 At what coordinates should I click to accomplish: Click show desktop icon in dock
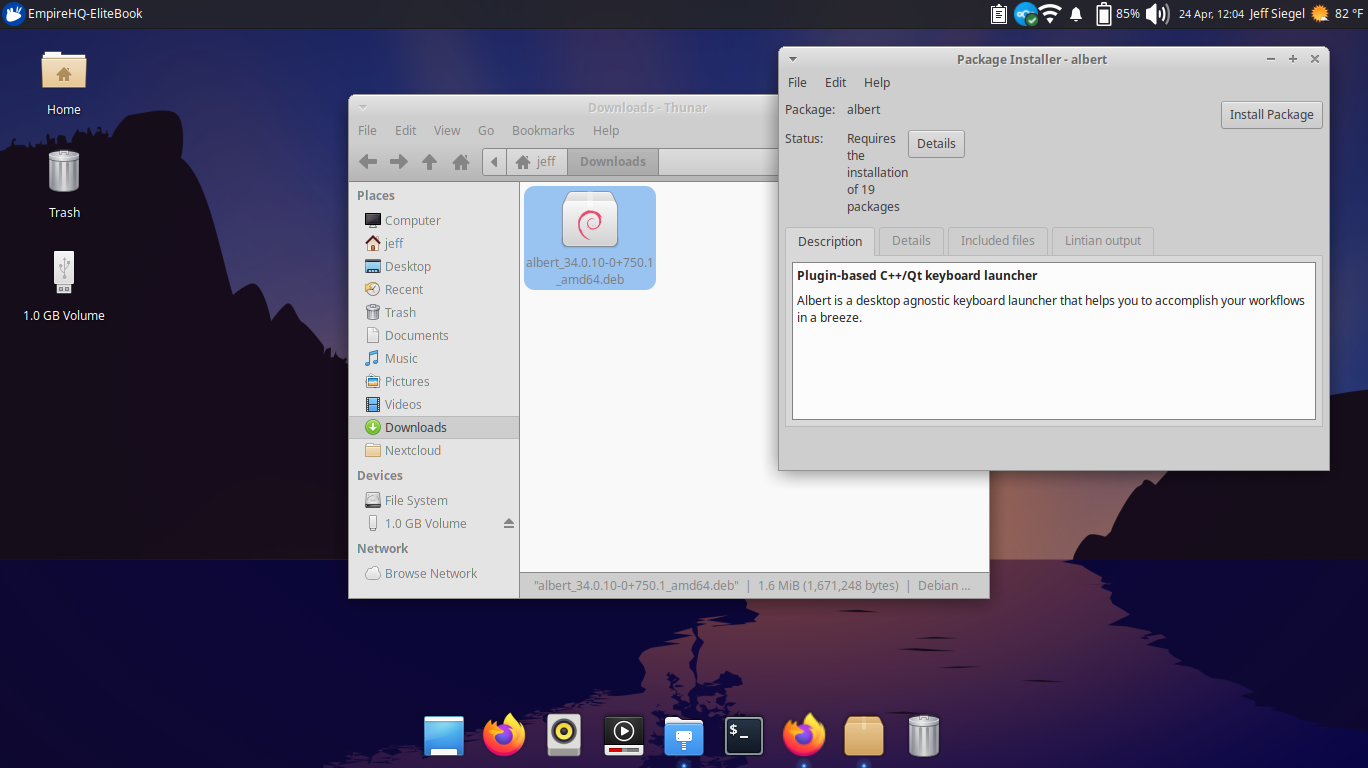point(444,736)
